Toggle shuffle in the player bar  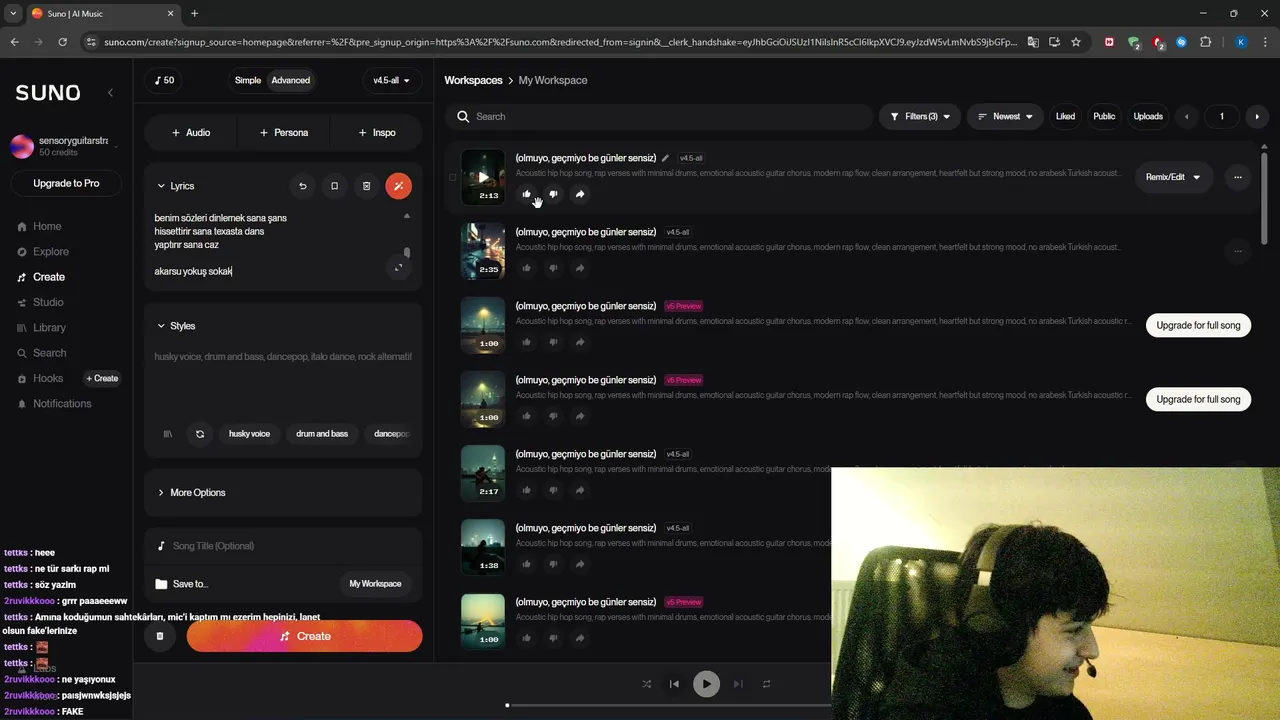click(x=646, y=684)
